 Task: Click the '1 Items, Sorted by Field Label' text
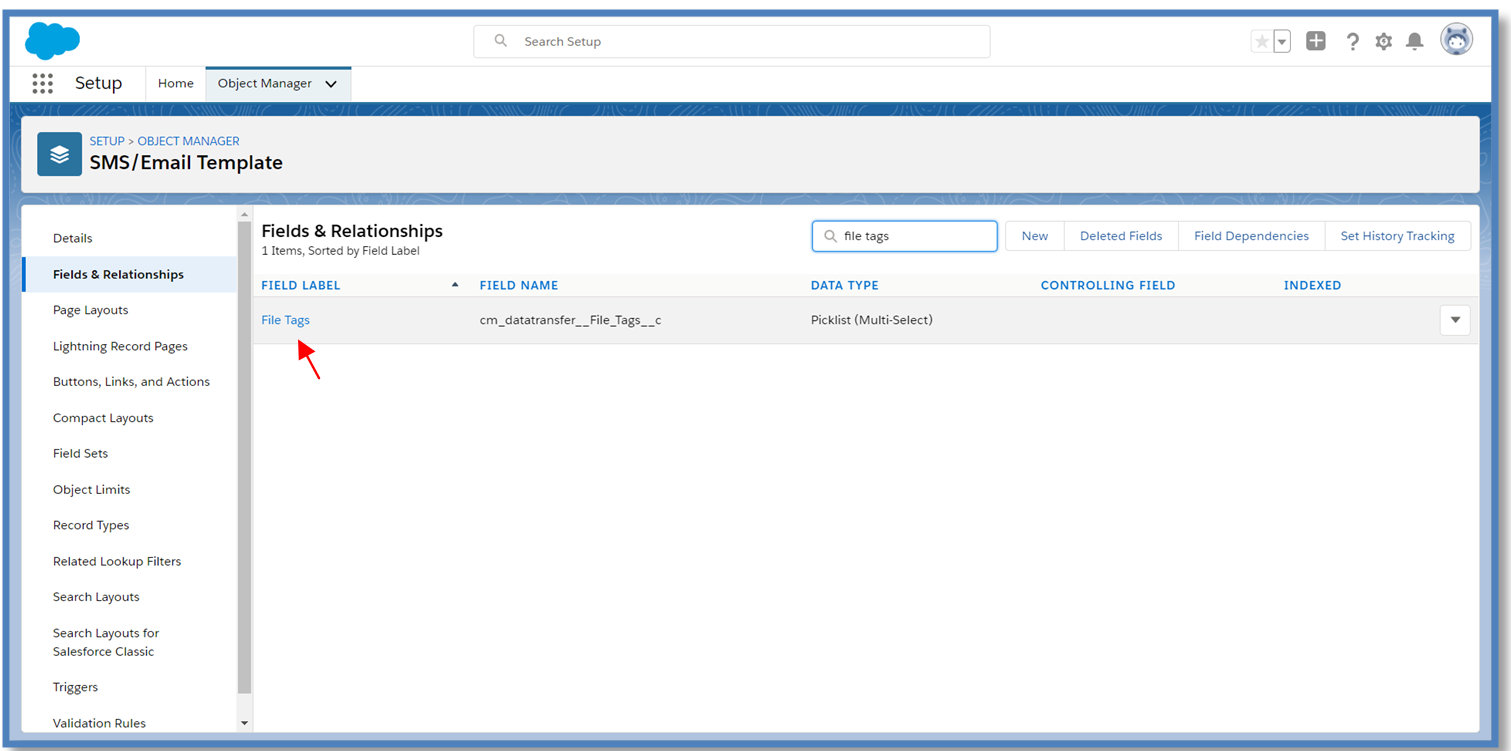(x=341, y=251)
